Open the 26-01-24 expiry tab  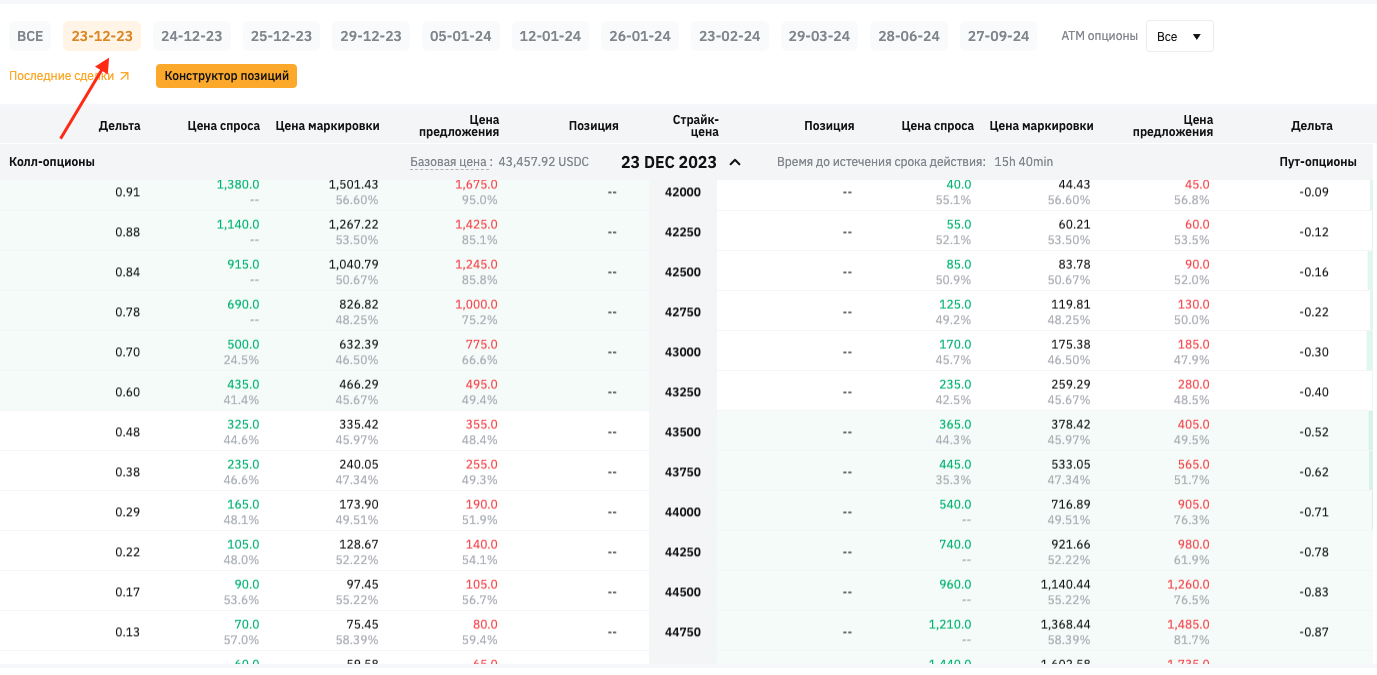(x=639, y=36)
